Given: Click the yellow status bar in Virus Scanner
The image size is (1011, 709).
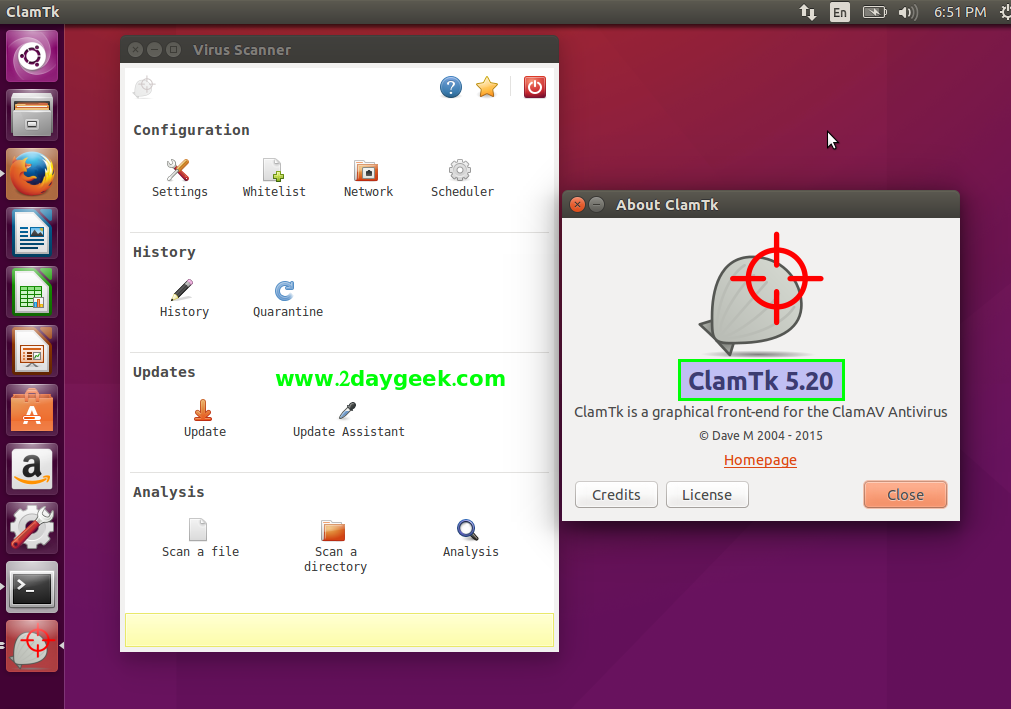Looking at the screenshot, I should click(339, 630).
